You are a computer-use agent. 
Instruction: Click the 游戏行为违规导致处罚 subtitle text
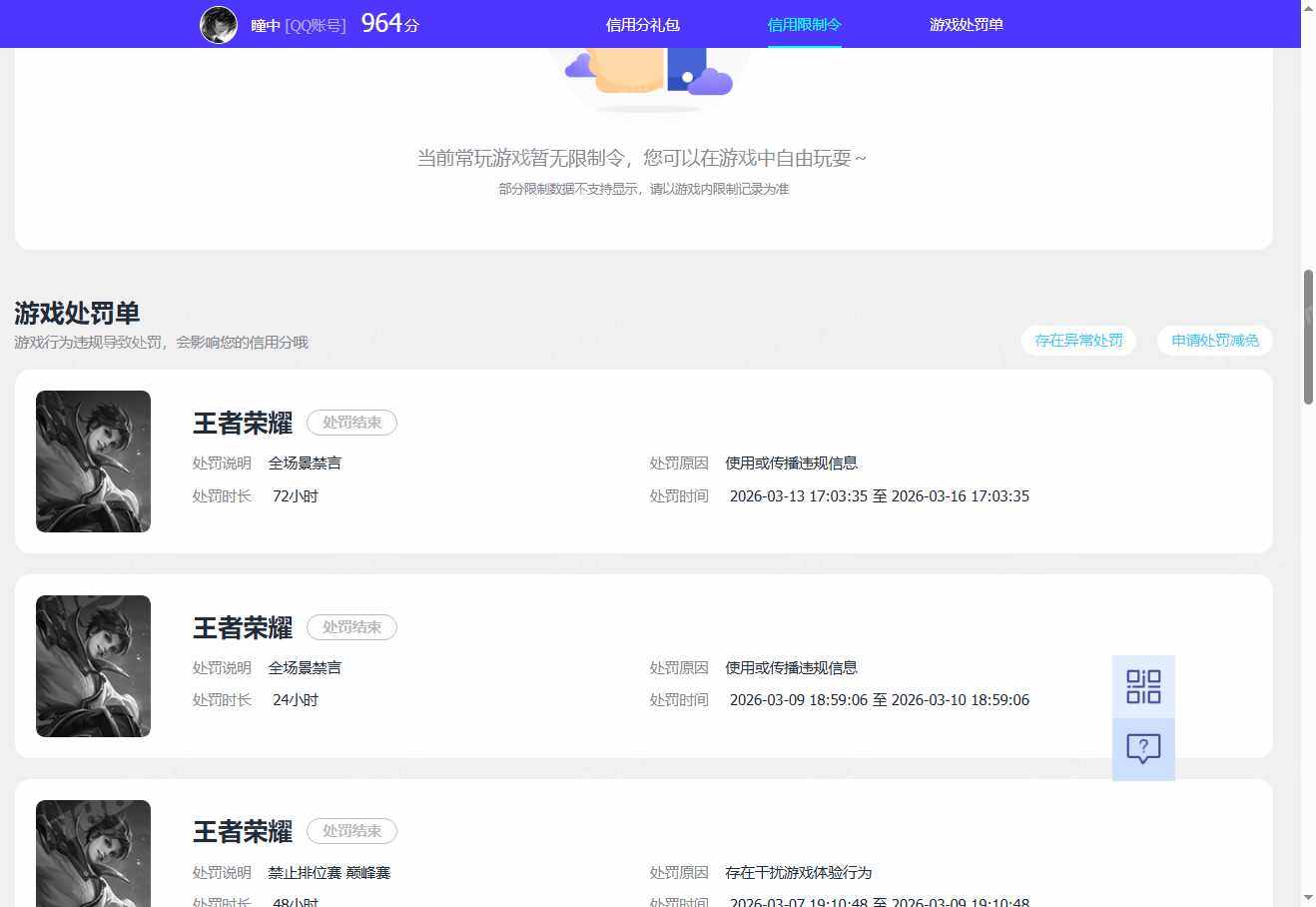162,343
